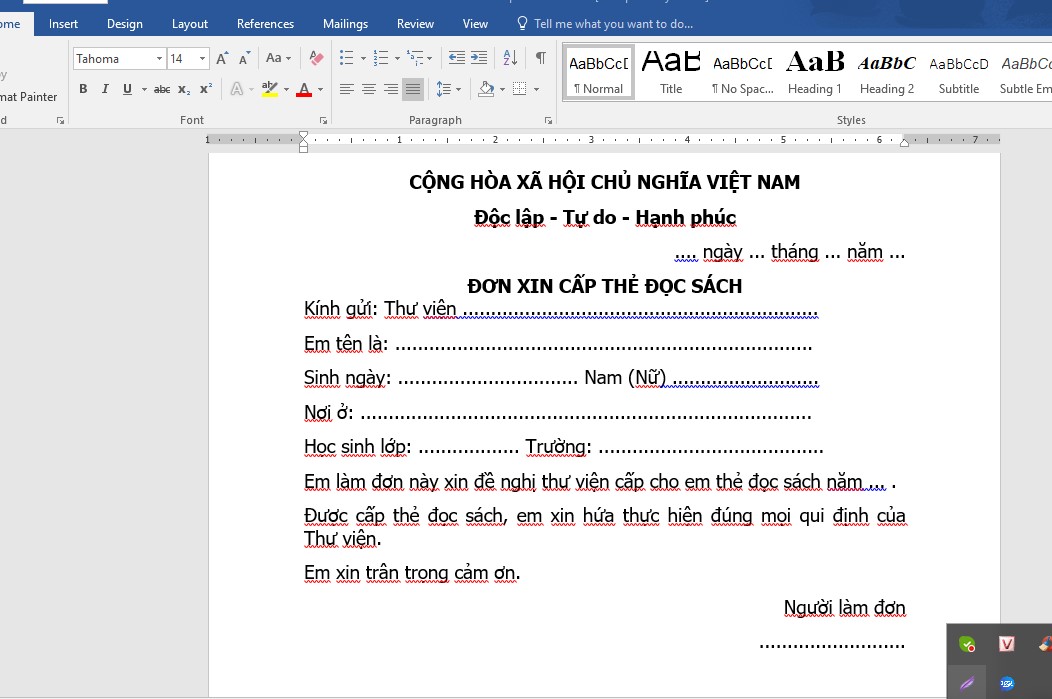Image resolution: width=1052 pixels, height=699 pixels.
Task: Open the Mailings ribbon tab
Action: point(345,23)
